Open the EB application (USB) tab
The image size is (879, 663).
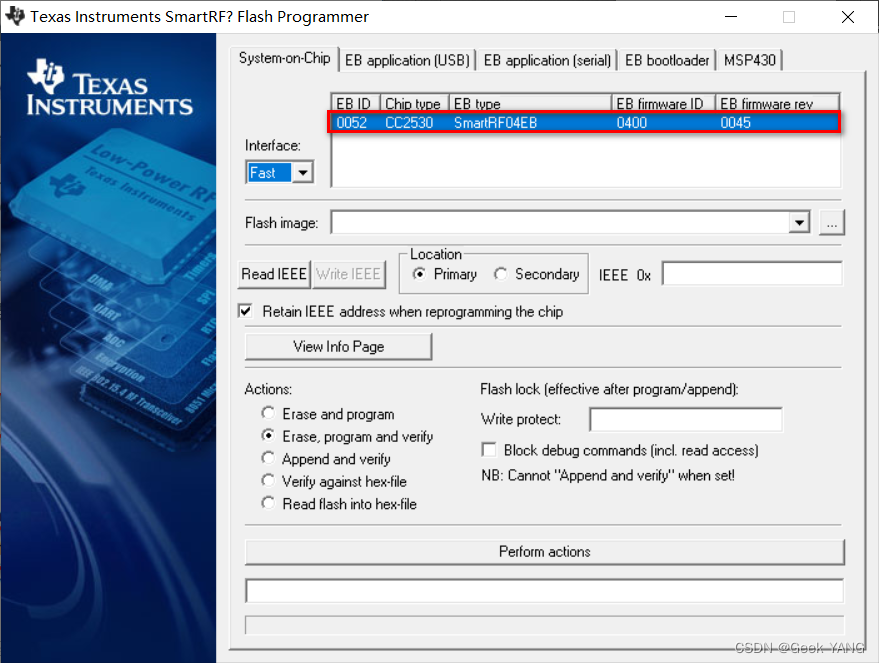[407, 61]
